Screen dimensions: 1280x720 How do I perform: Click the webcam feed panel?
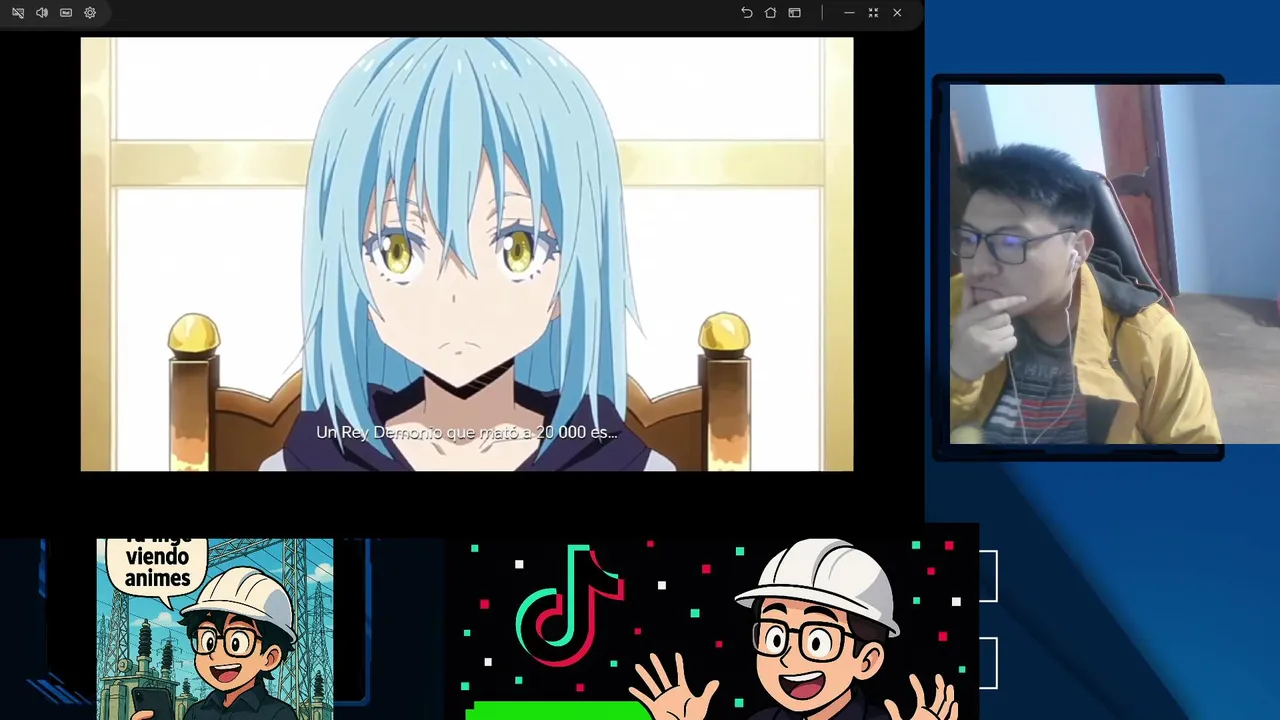point(1114,264)
